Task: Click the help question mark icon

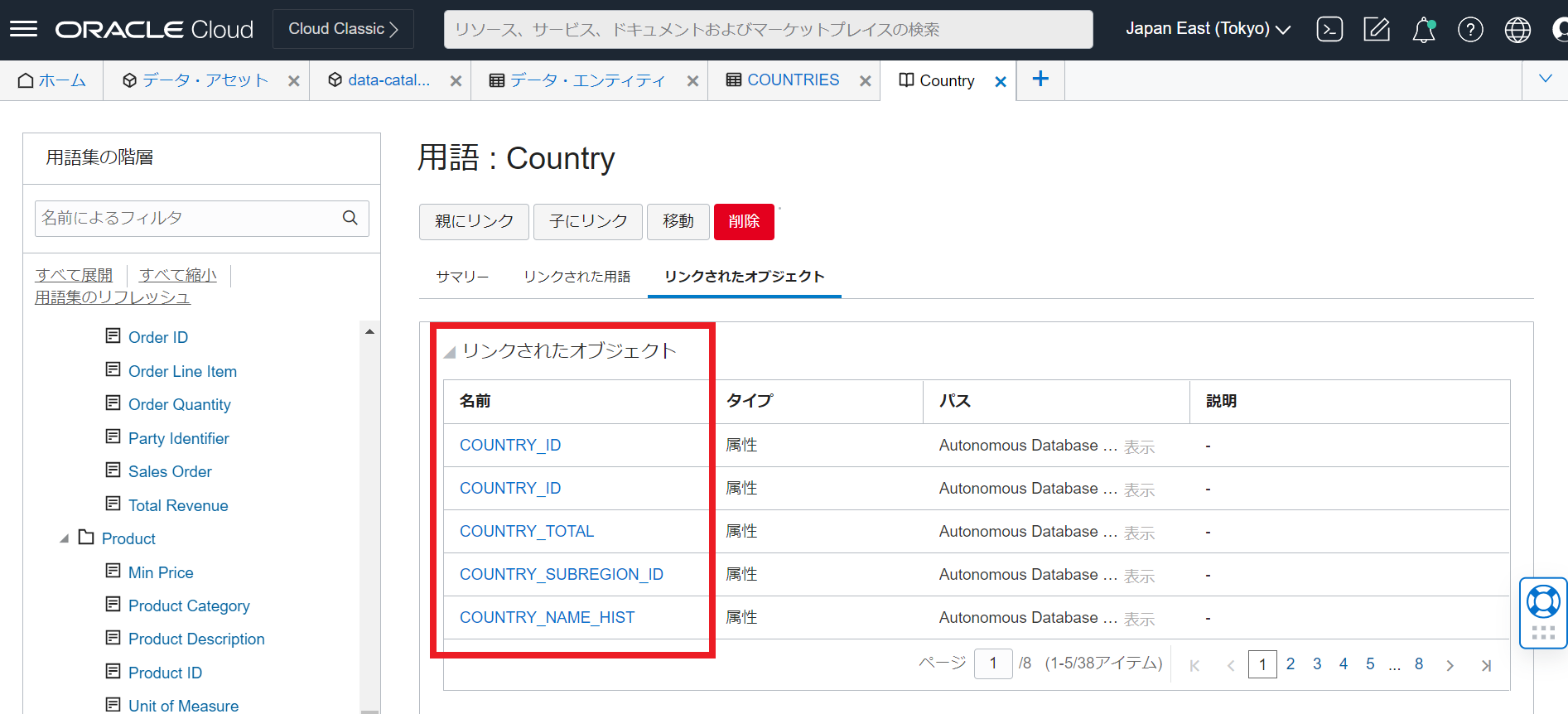Action: (x=1470, y=30)
